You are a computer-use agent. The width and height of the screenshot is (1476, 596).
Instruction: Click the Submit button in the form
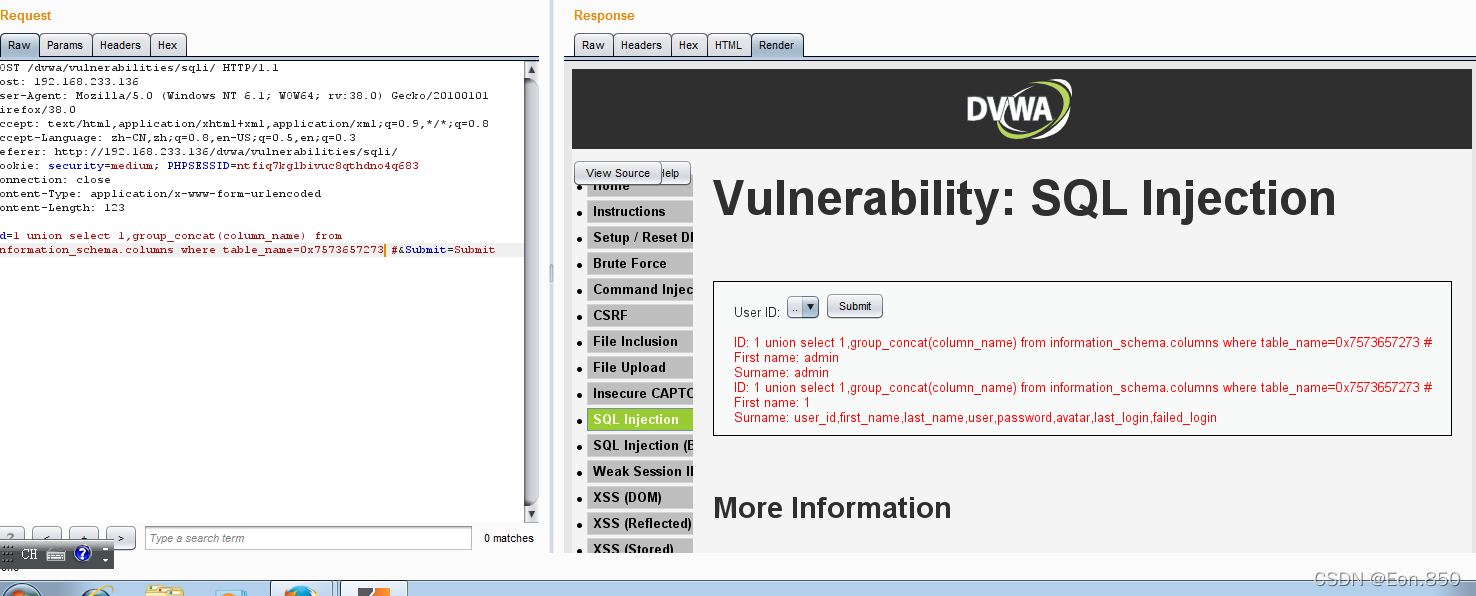click(x=855, y=306)
